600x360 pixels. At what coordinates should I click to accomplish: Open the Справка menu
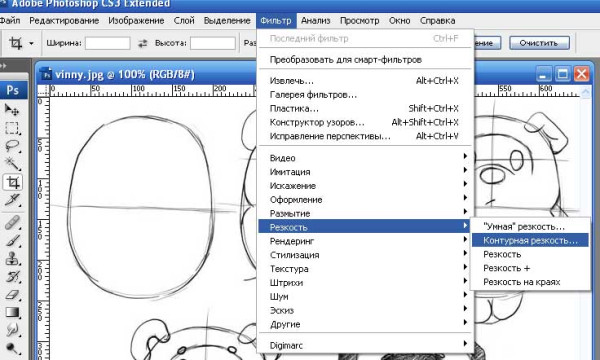coord(437,21)
